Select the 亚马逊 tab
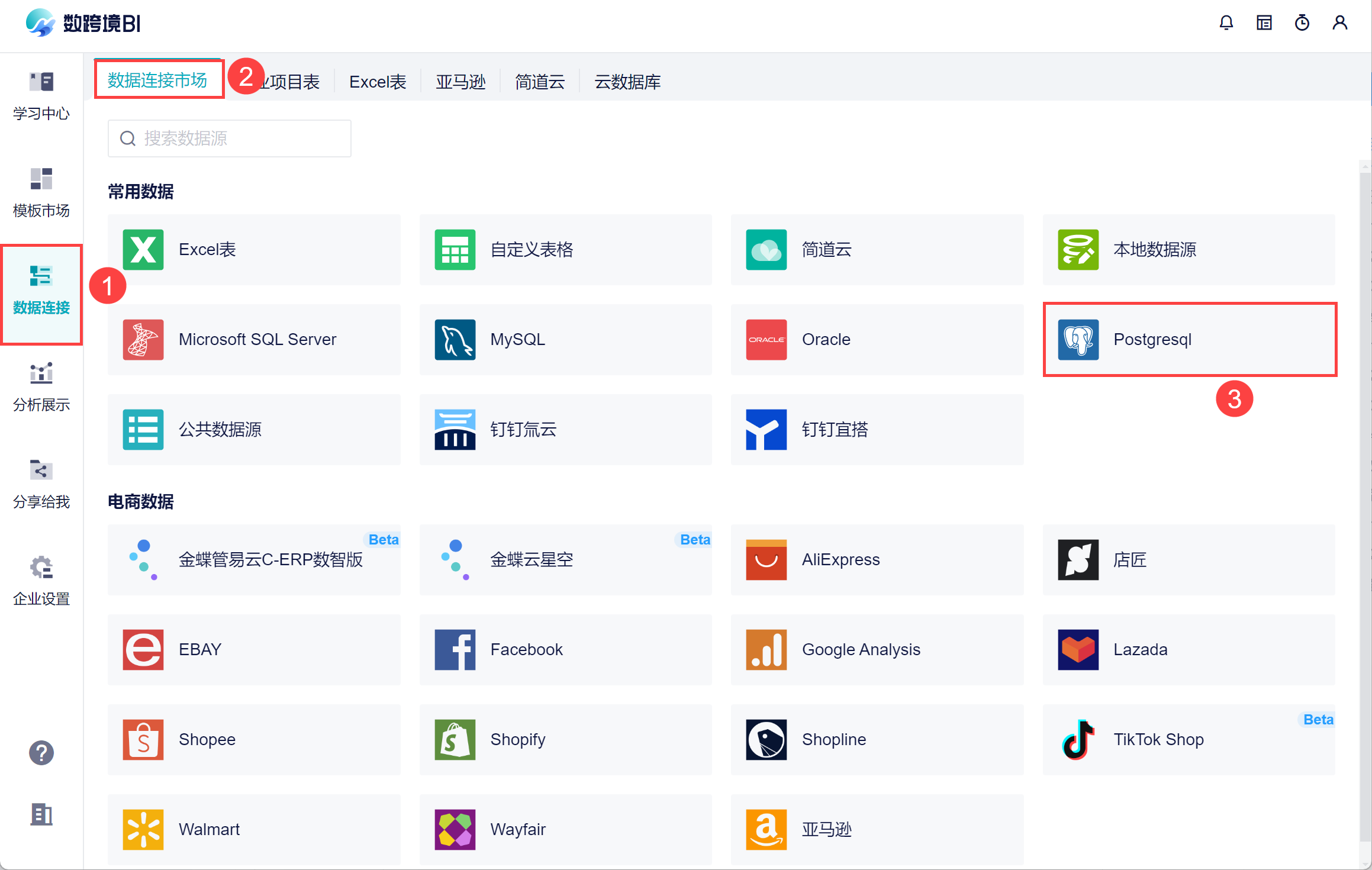 tap(460, 82)
